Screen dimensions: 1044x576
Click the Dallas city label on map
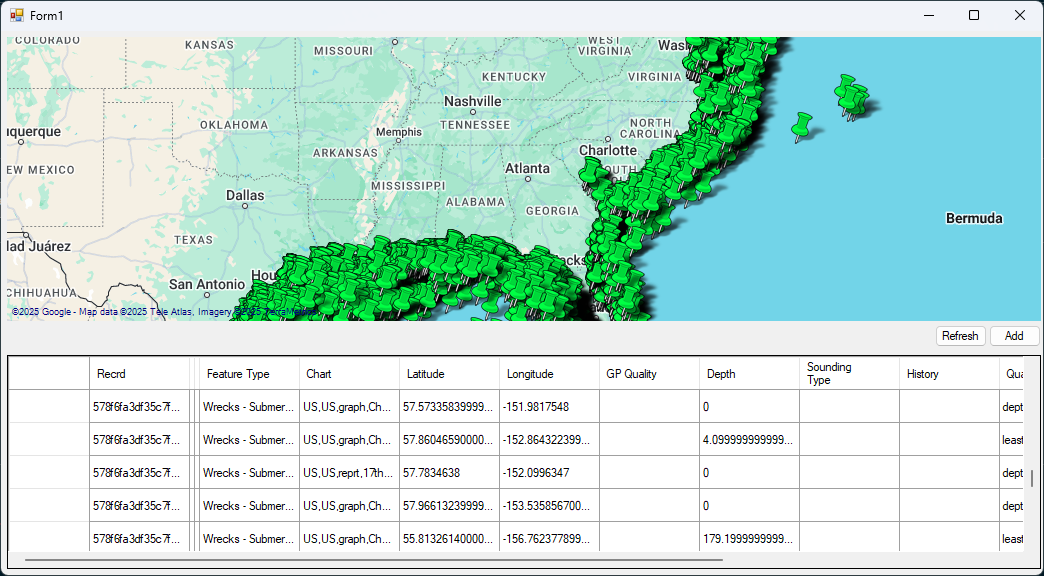pyautogui.click(x=245, y=195)
